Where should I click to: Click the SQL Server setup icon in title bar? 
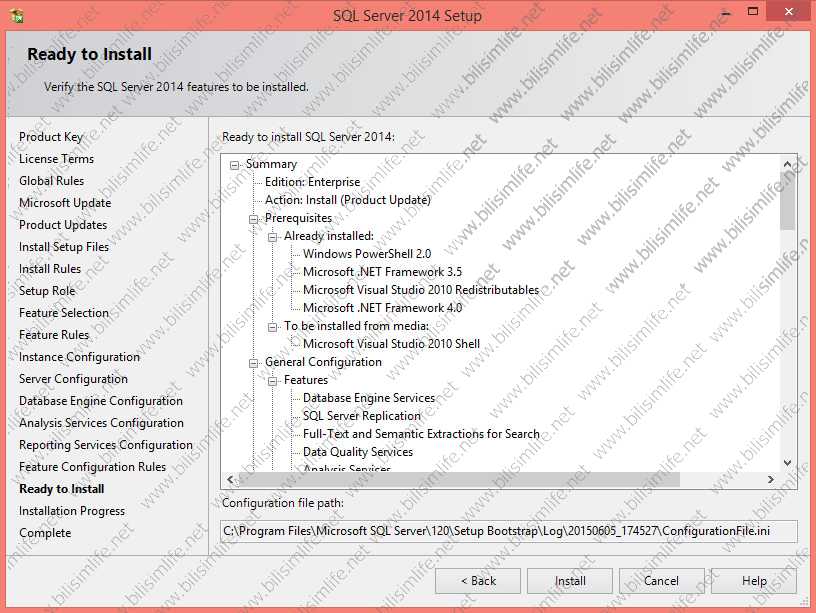click(x=17, y=16)
